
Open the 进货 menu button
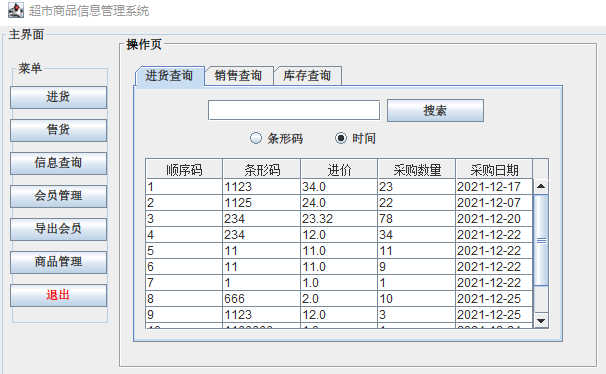click(x=58, y=97)
